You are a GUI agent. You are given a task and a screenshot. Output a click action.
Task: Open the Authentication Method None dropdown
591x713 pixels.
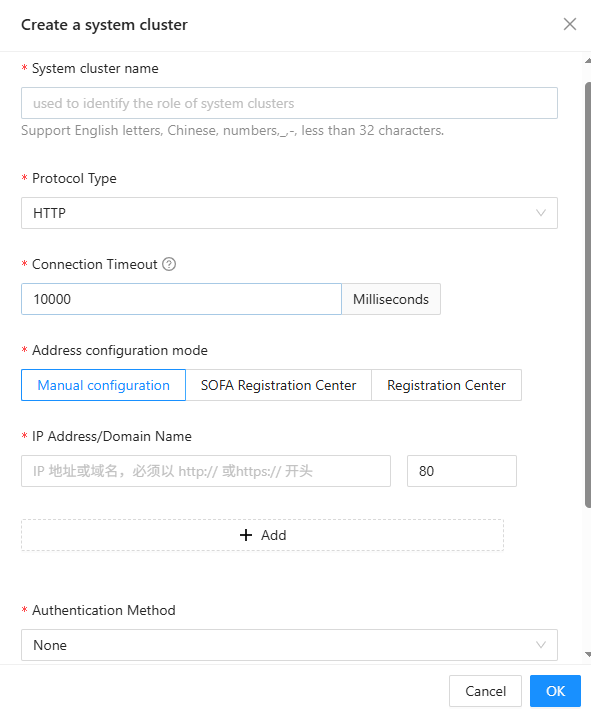coord(289,645)
